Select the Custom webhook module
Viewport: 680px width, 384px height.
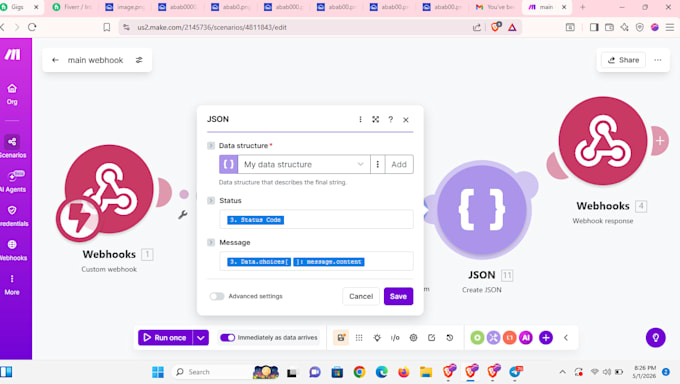(108, 190)
